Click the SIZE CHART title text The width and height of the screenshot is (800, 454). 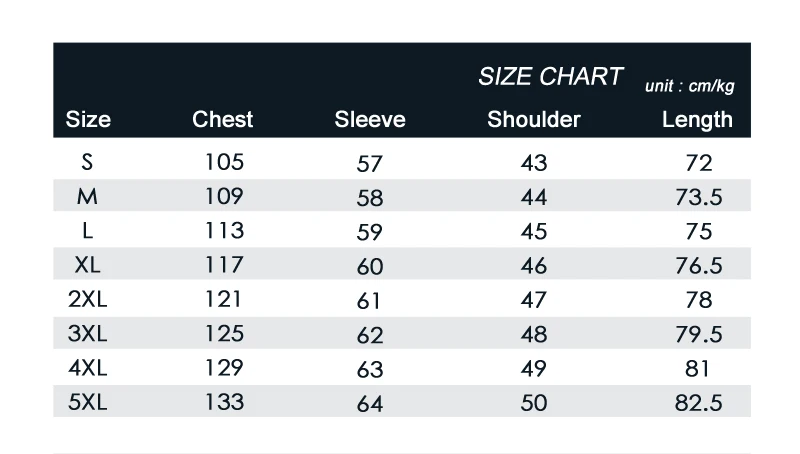[551, 77]
